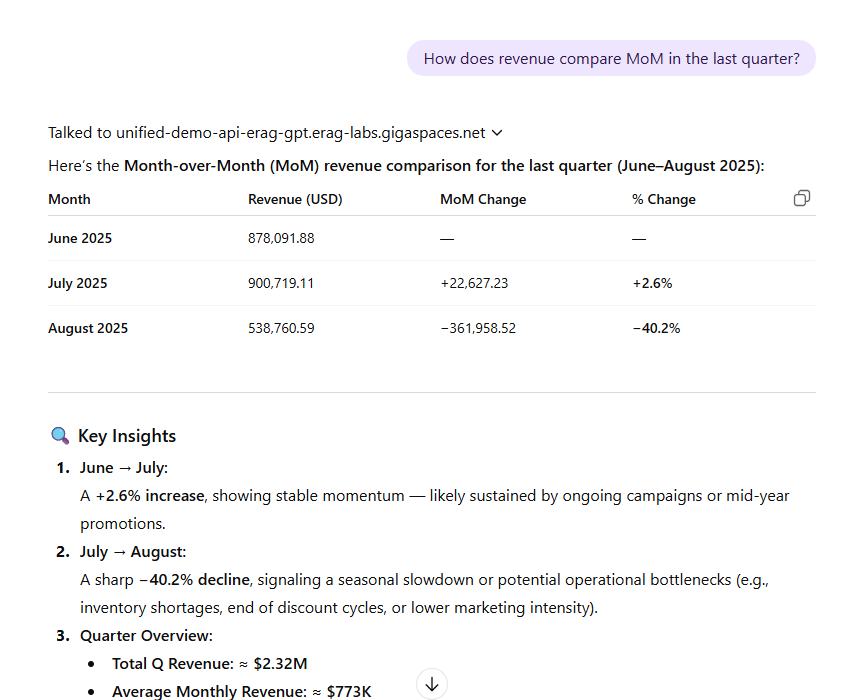Click the Month column header

69,199
